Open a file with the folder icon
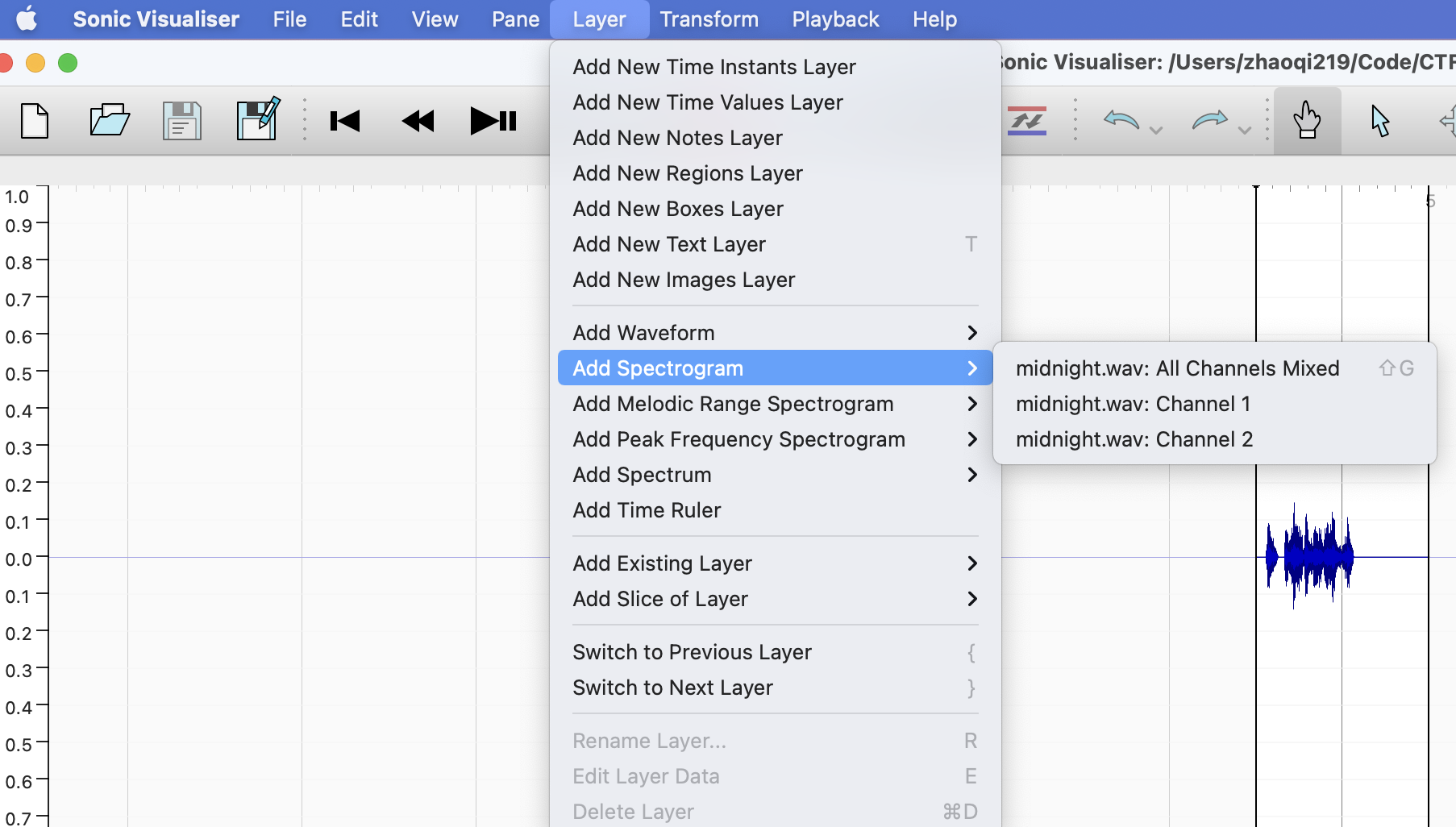 coord(110,121)
